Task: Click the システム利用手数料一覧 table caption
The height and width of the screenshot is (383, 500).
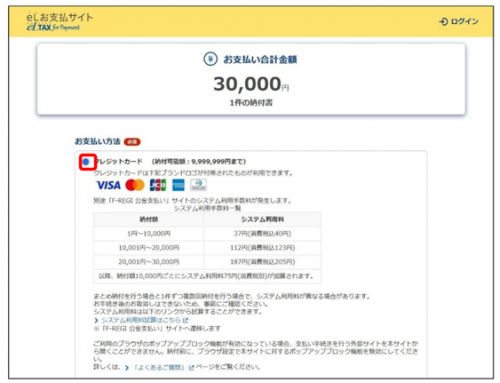Action: tap(207, 208)
